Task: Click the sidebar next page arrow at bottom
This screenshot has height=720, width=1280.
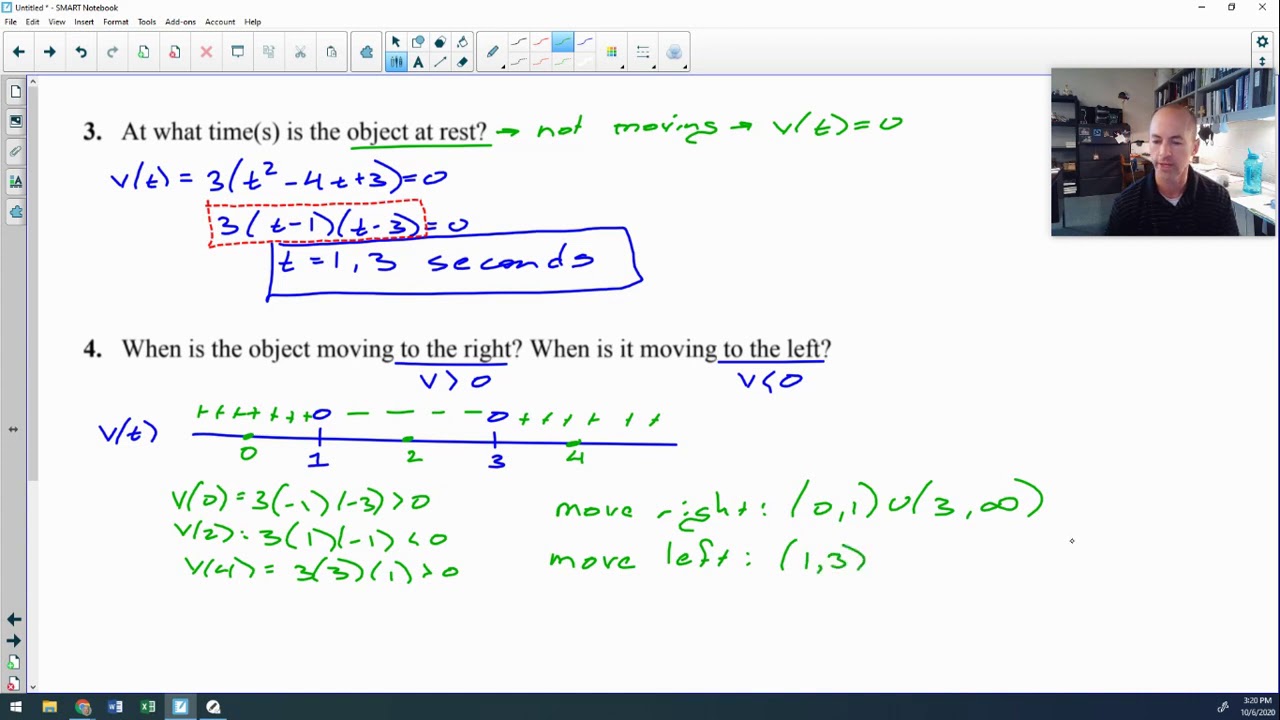Action: pyautogui.click(x=14, y=641)
